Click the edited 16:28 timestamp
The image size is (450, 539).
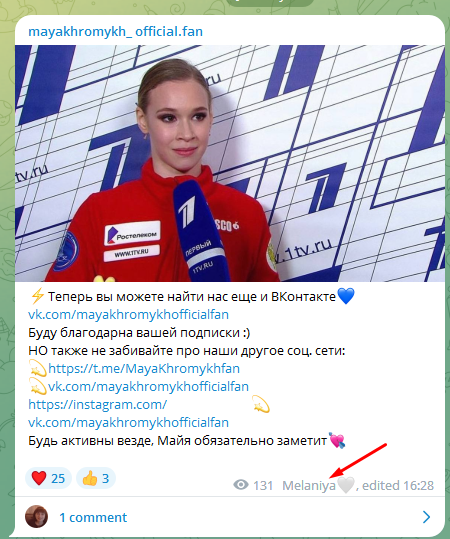click(x=398, y=485)
